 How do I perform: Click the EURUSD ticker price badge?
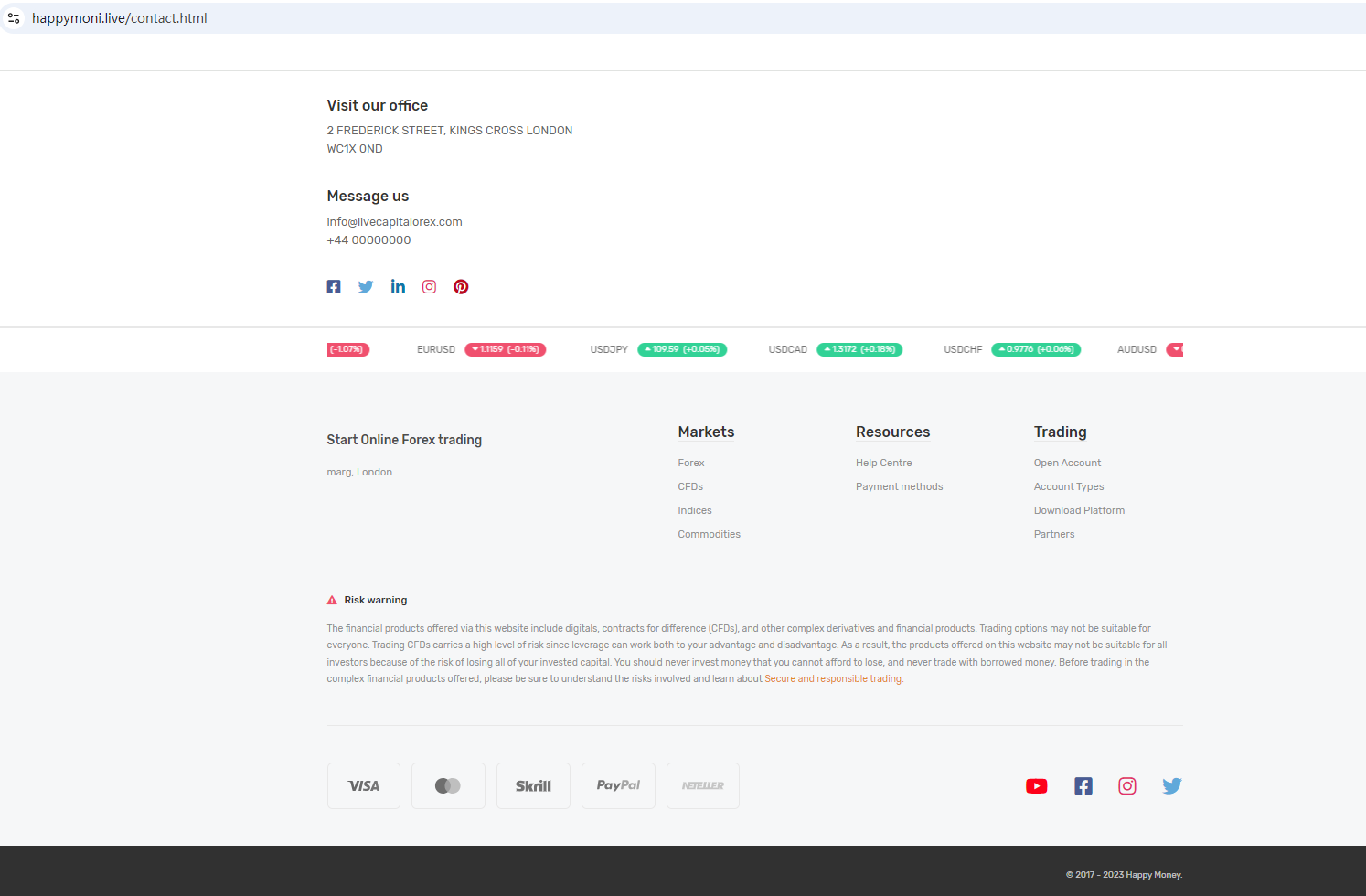(x=505, y=350)
